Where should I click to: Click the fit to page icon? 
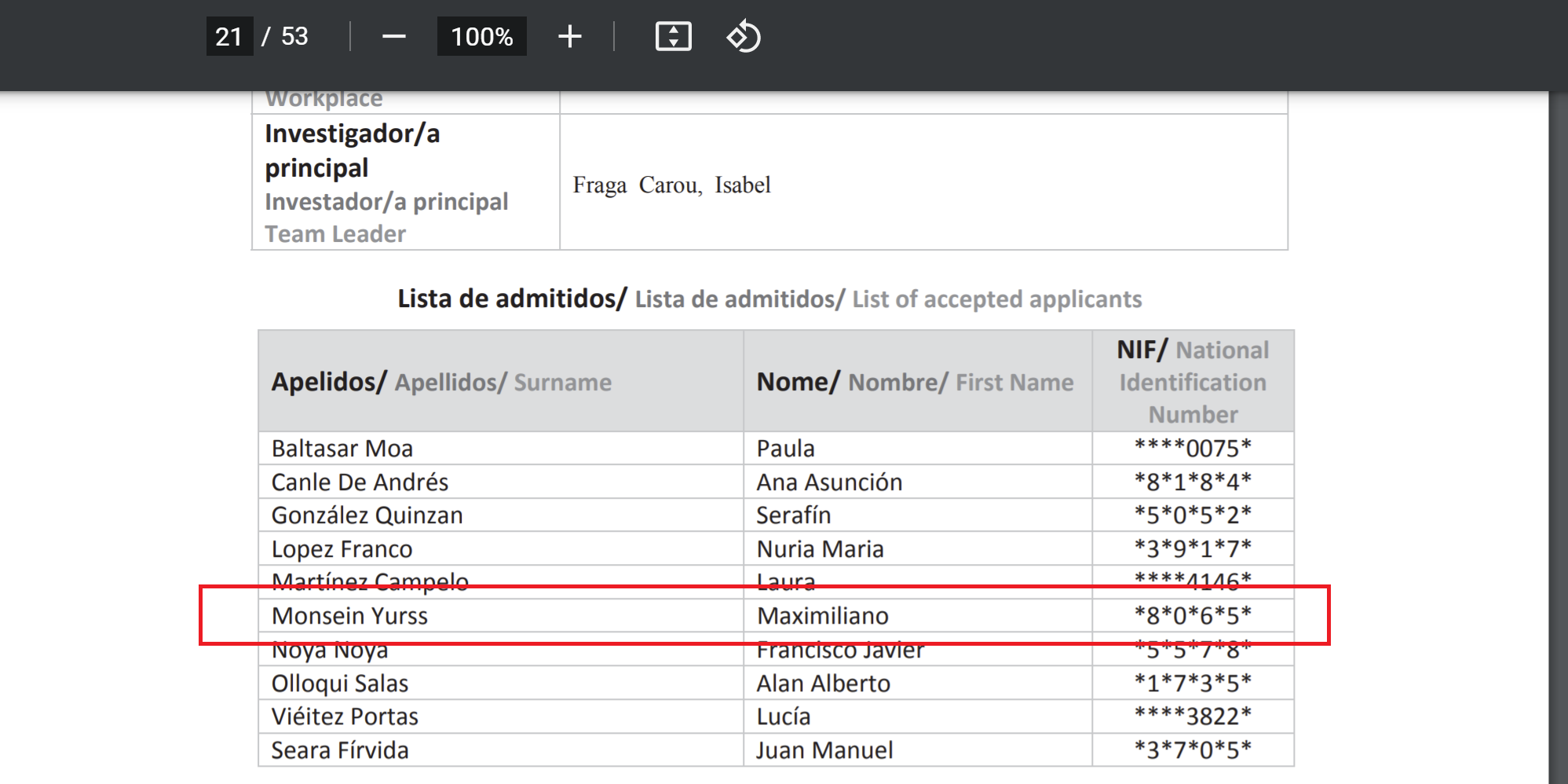(x=673, y=36)
